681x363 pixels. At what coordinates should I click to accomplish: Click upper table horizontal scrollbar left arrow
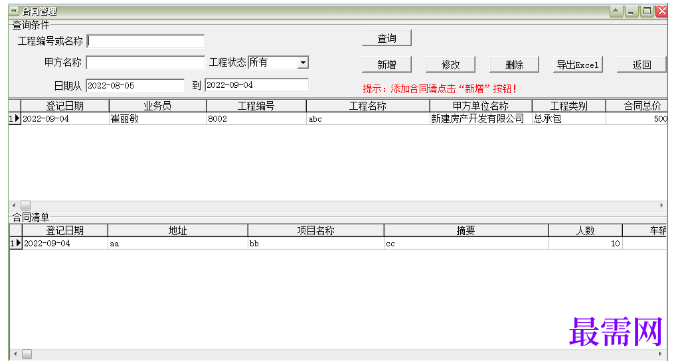(x=14, y=205)
